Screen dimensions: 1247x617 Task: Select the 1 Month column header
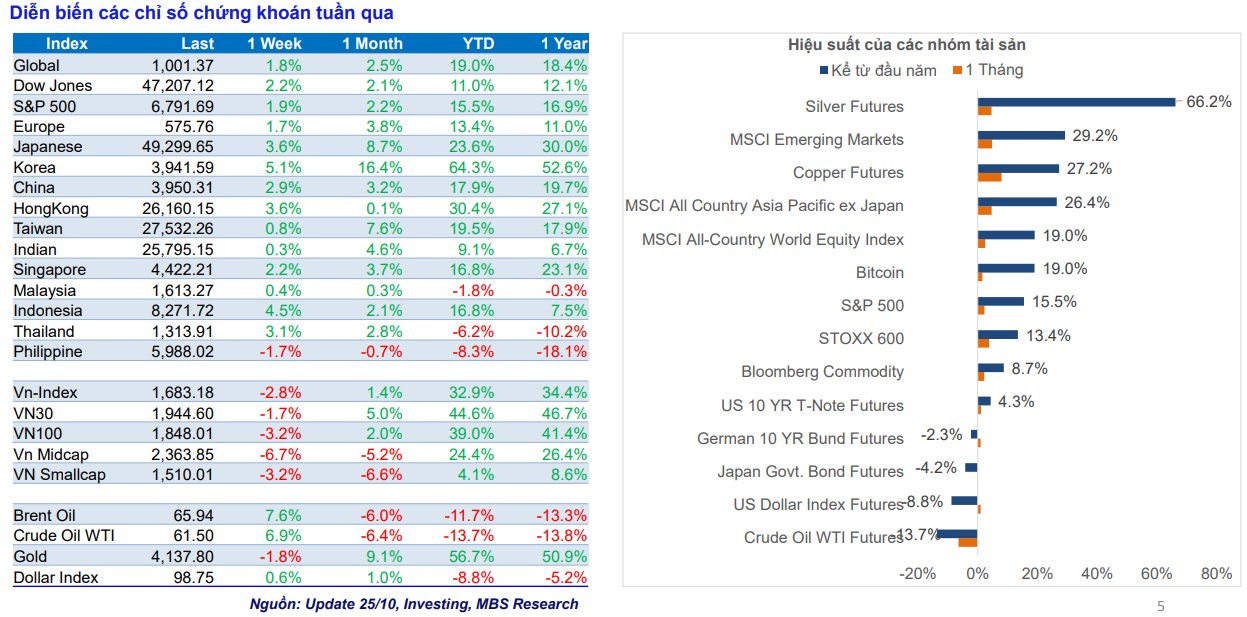coord(372,44)
